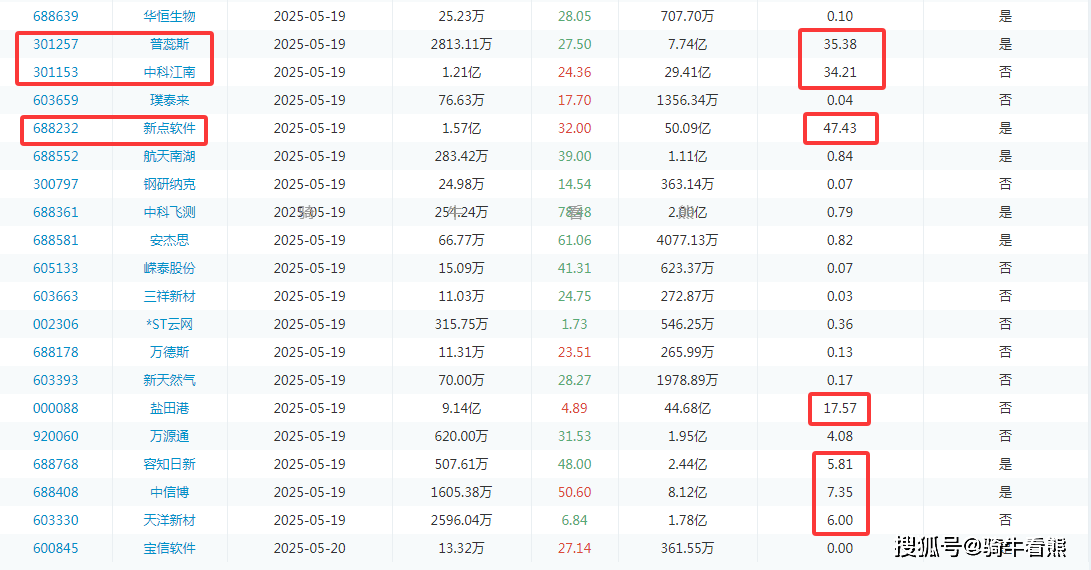
Task: Select the 1978.89万 amount cell
Action: (x=687, y=380)
